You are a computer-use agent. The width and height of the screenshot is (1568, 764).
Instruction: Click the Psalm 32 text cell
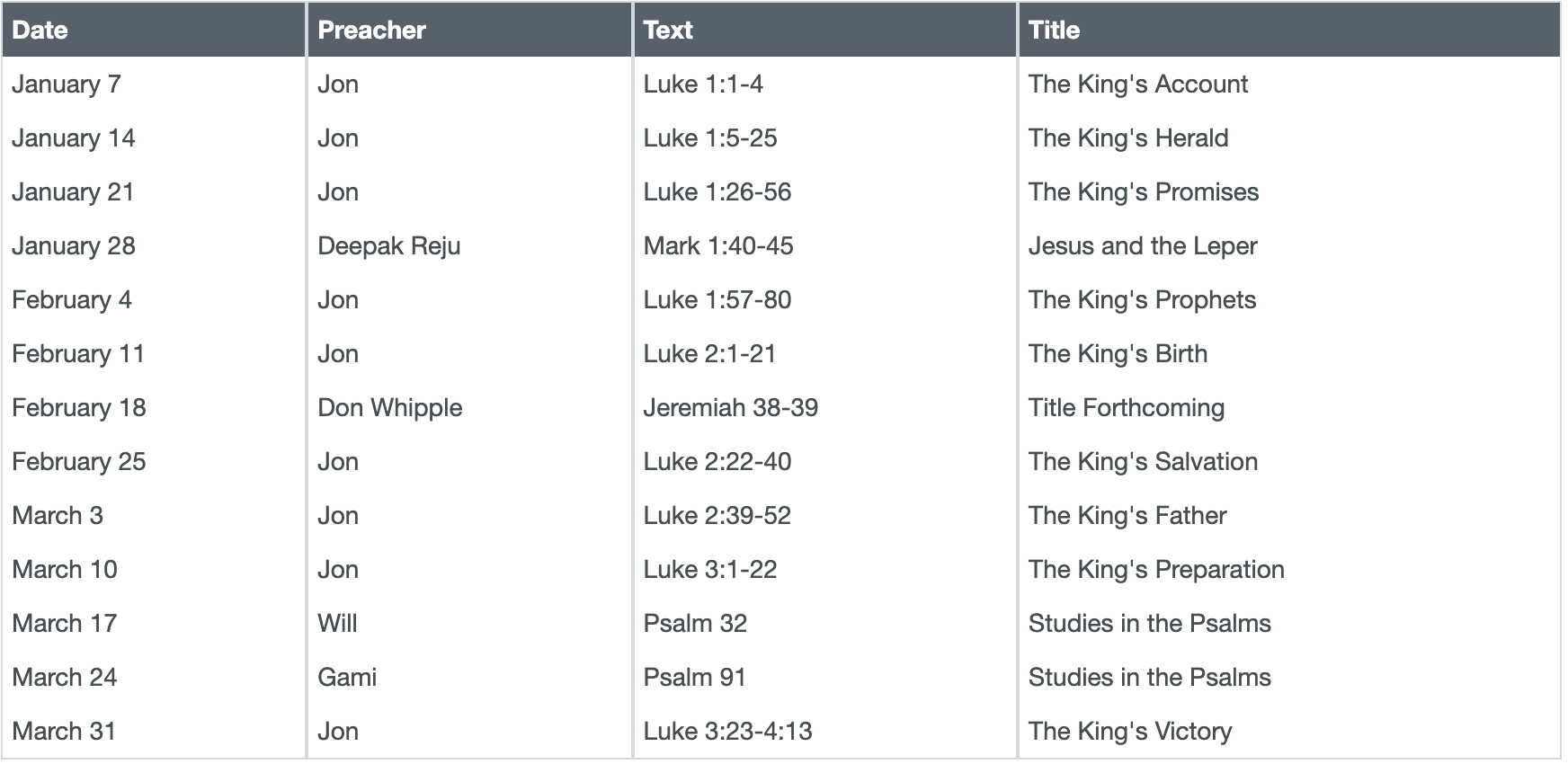[x=695, y=623]
